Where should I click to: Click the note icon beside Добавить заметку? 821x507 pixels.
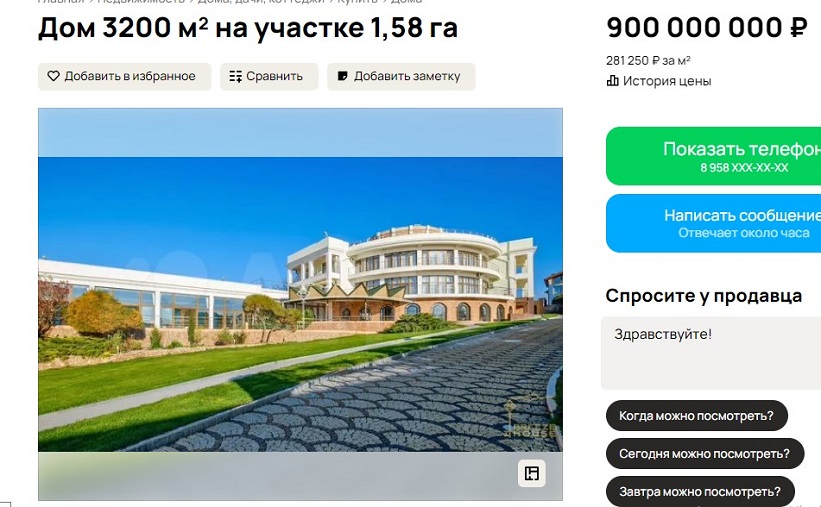tap(342, 76)
